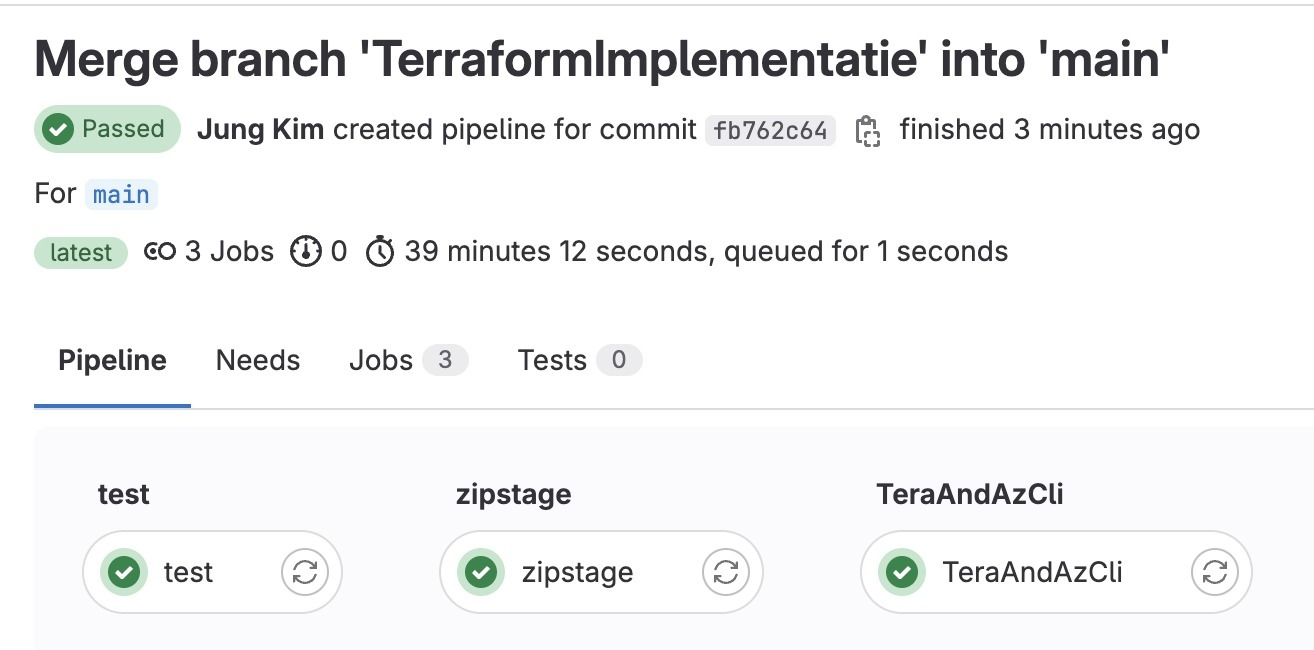
Task: Click the copy commit SHA clipboard icon
Action: point(867,131)
